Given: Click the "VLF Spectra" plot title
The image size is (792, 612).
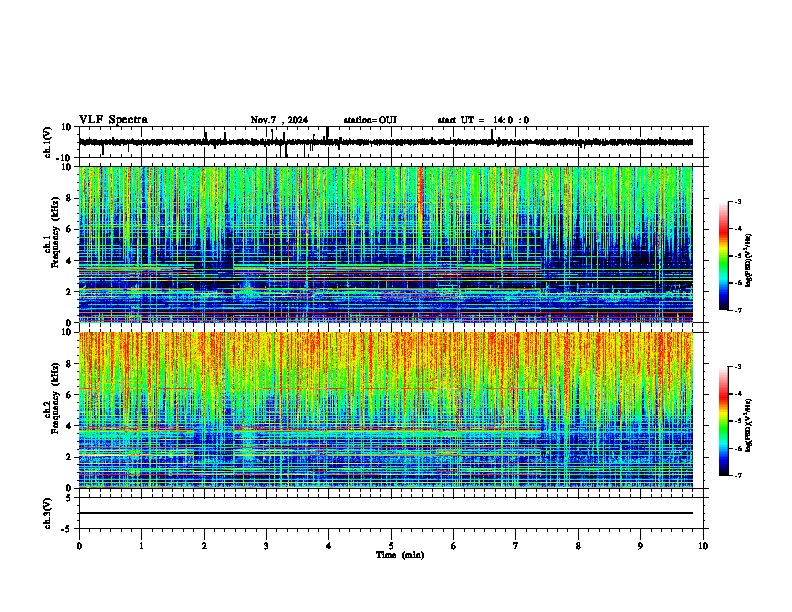Looking at the screenshot, I should [x=113, y=120].
